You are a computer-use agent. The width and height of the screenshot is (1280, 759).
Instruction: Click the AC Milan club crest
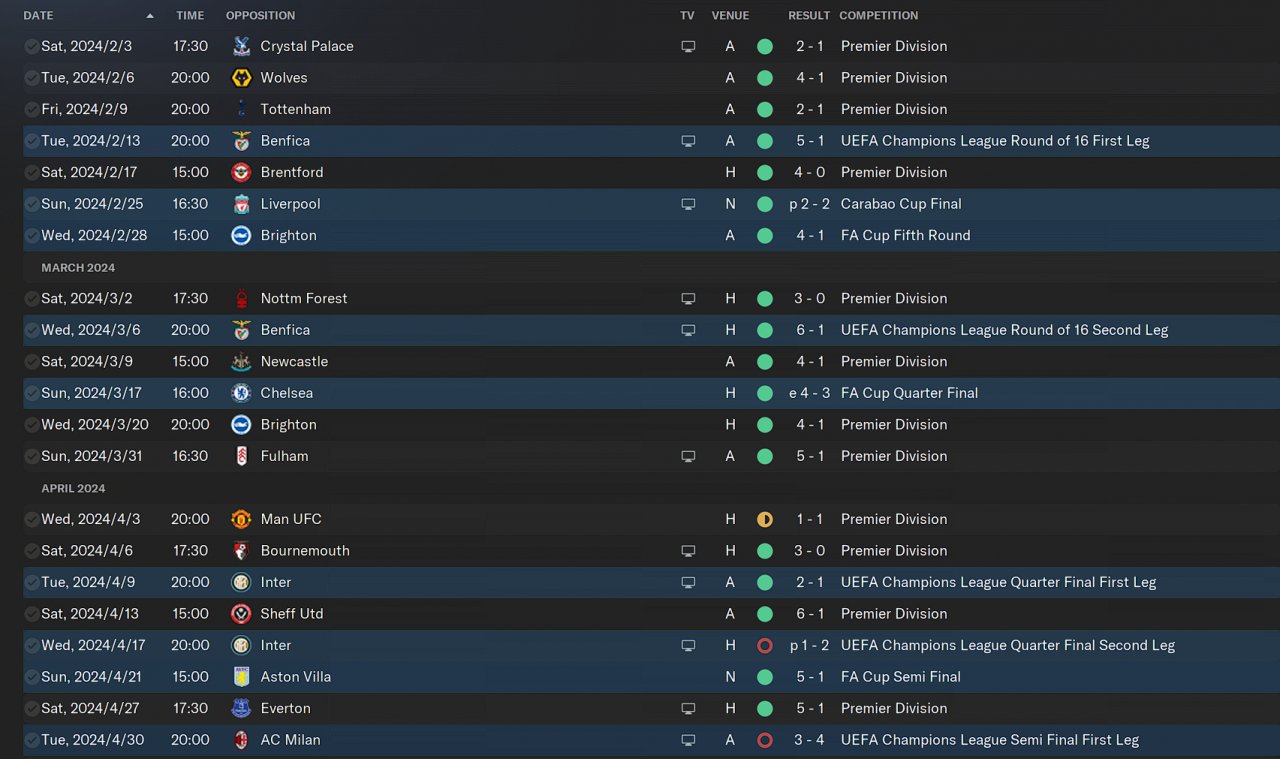click(x=241, y=740)
